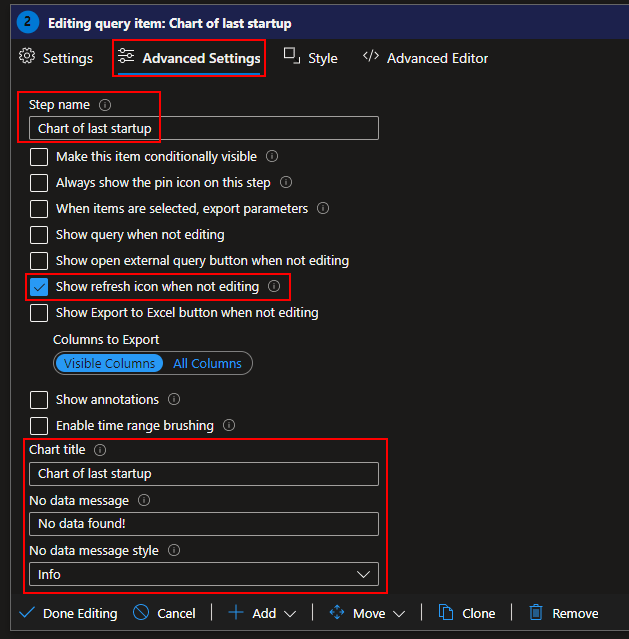629x639 pixels.
Task: Open the No data message style dropdown
Action: (203, 574)
